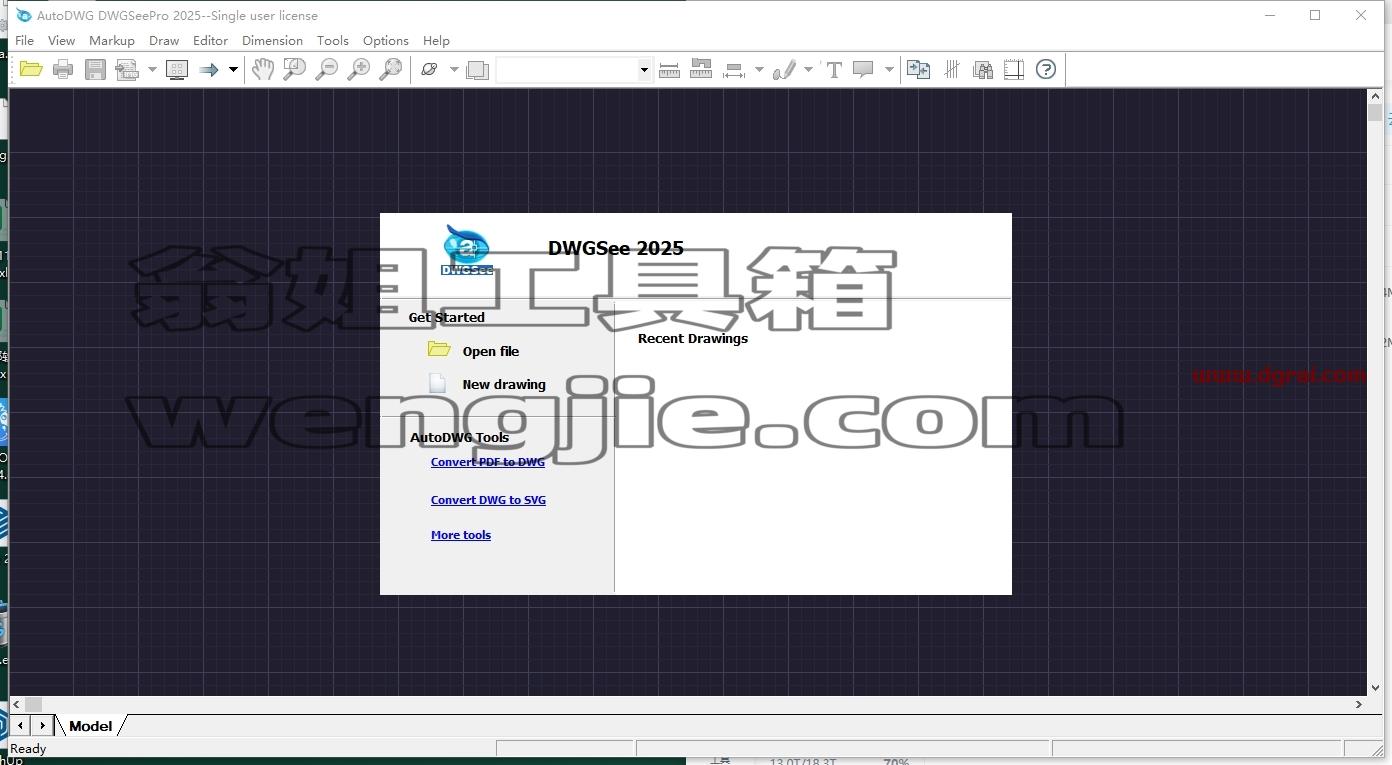1392x765 pixels.
Task: Click the tally marks count icon
Action: point(951,69)
